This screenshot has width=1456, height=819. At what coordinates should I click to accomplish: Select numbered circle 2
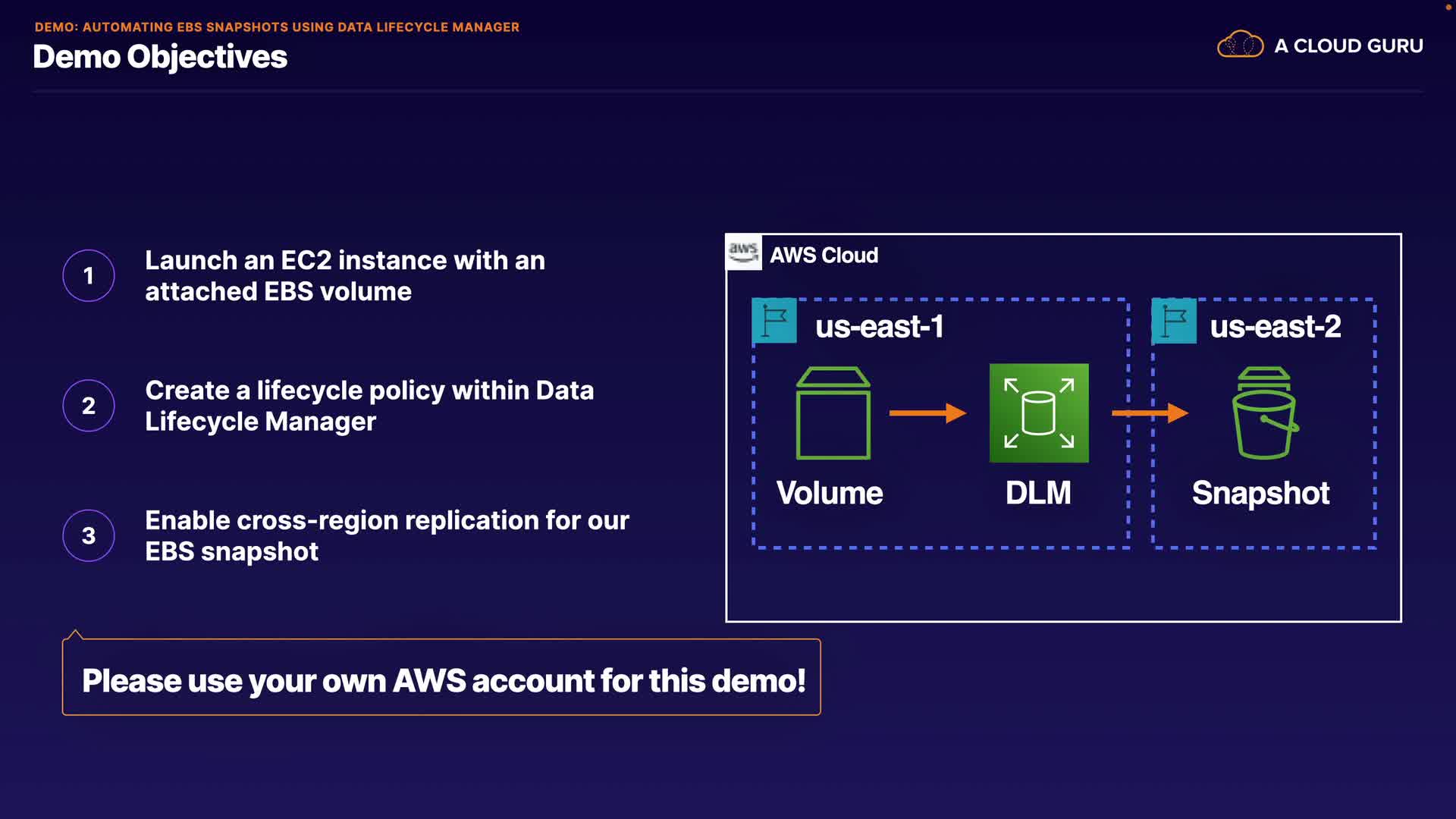tap(89, 406)
